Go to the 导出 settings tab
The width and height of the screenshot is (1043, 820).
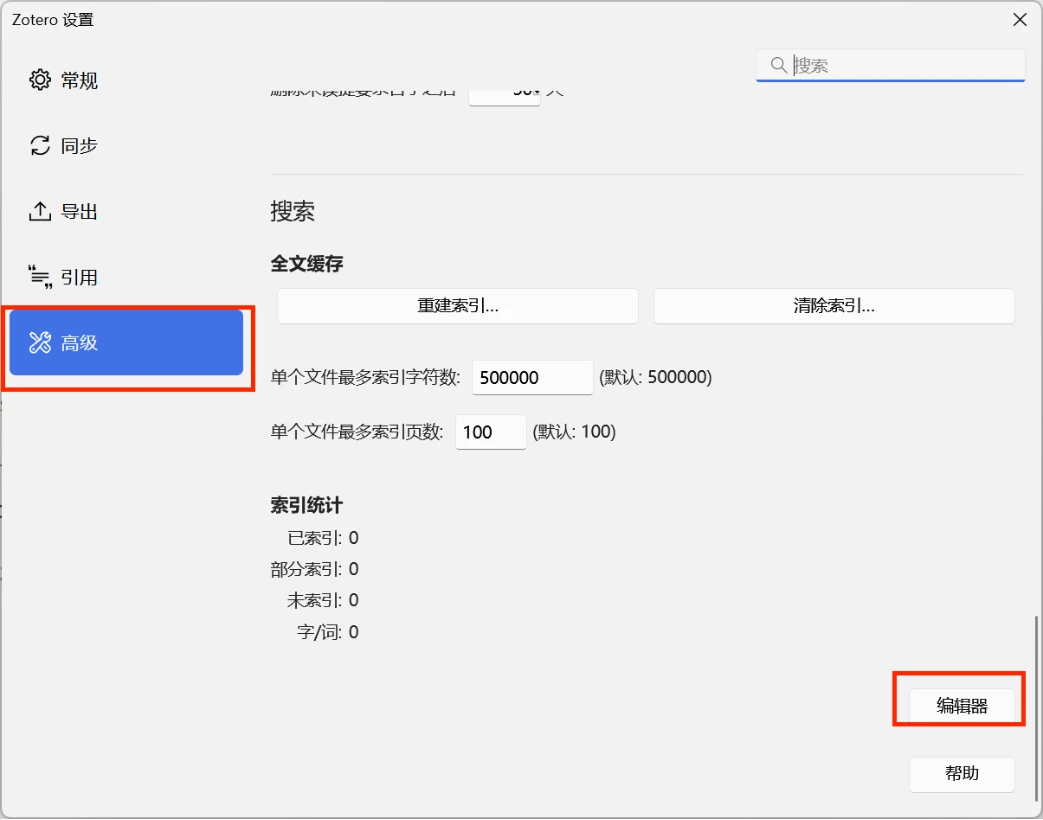pyautogui.click(x=126, y=211)
